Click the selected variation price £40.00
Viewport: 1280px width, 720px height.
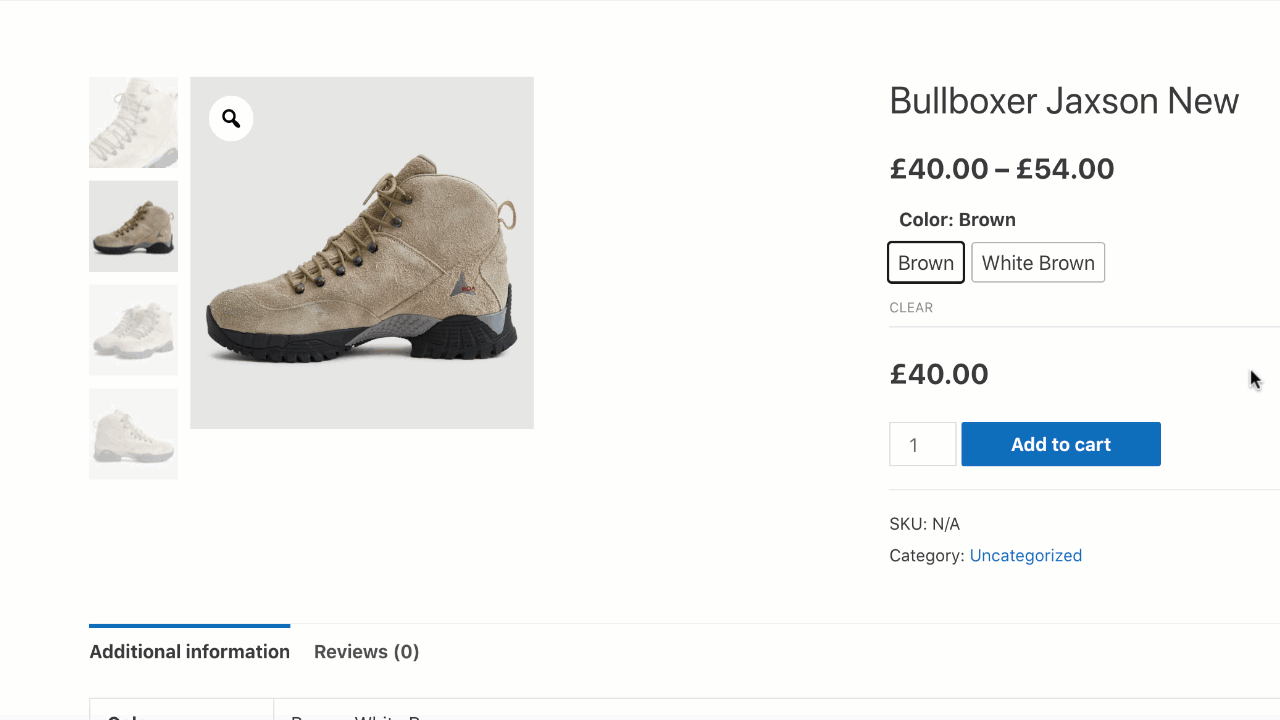939,374
